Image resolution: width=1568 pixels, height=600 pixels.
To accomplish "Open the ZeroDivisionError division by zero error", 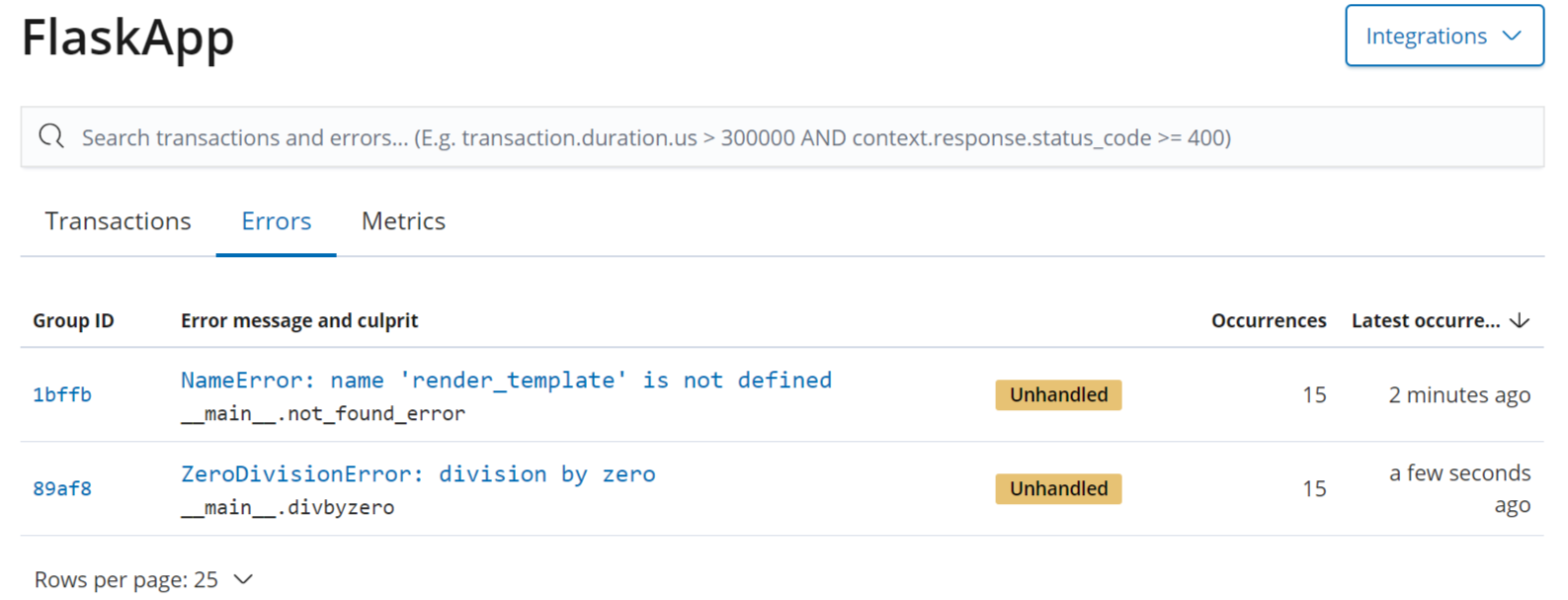I will [418, 473].
